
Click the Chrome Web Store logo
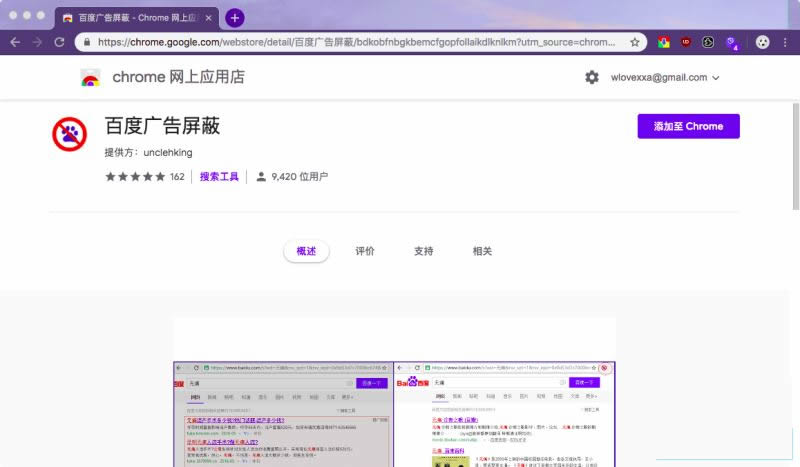[90, 78]
